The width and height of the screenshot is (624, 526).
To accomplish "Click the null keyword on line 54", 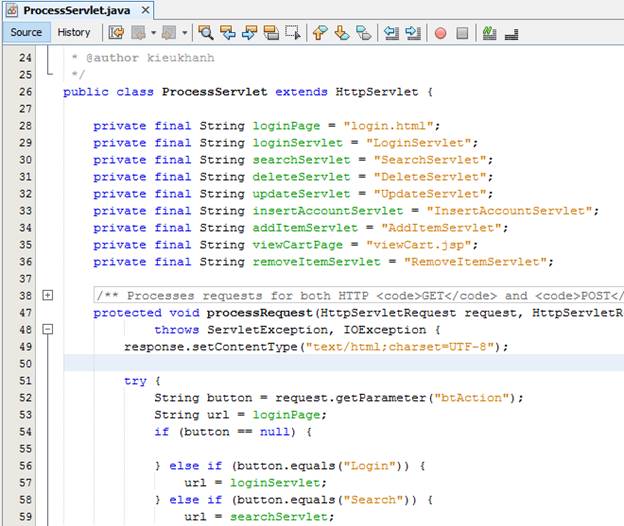I will (x=275, y=432).
